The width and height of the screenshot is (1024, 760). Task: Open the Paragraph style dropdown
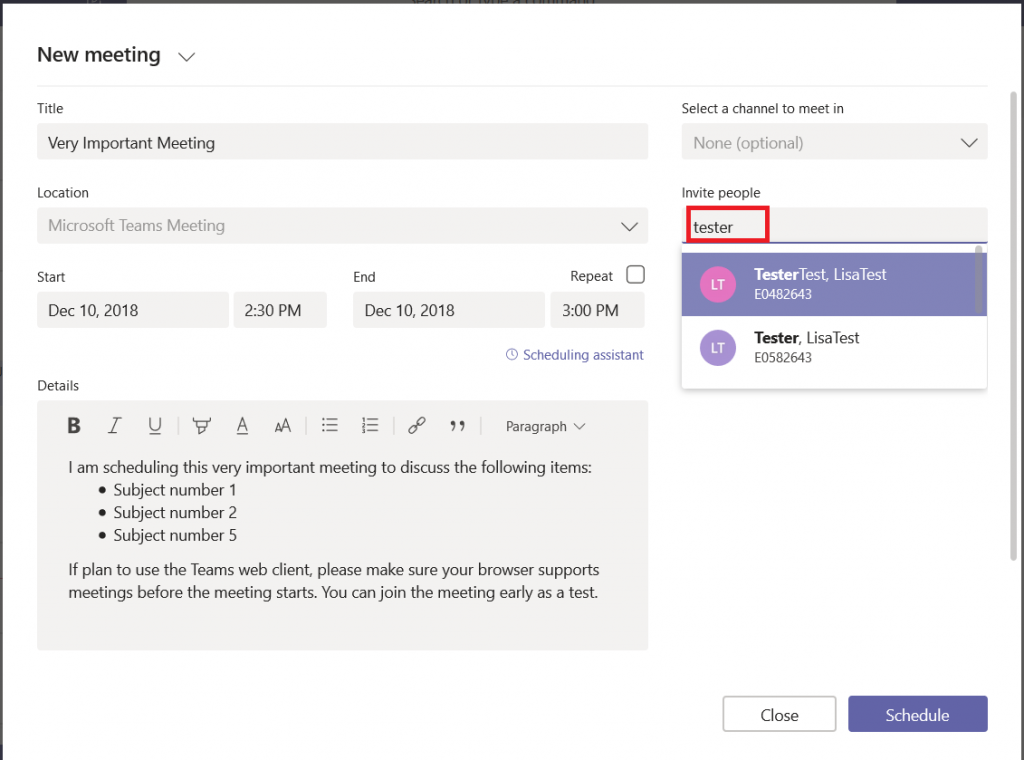coord(545,425)
